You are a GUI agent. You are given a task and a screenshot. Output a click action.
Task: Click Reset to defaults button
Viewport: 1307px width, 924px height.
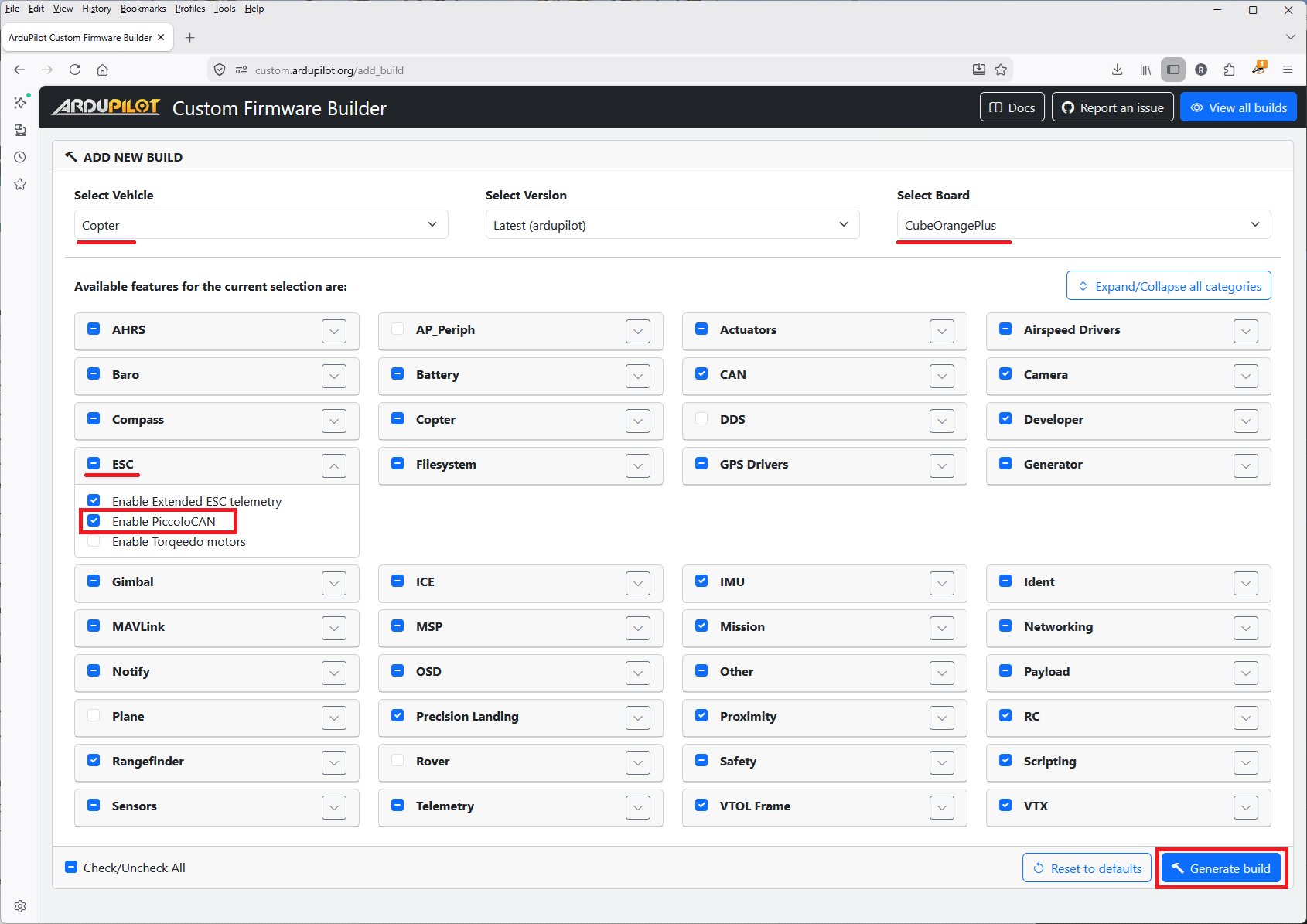click(x=1087, y=868)
